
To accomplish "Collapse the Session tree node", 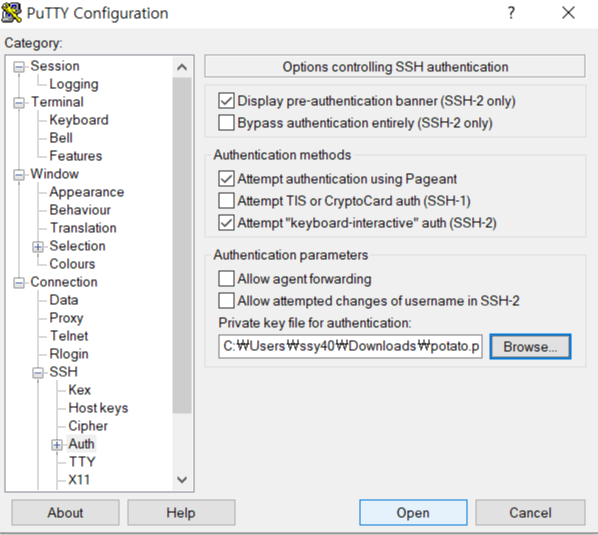I will [x=19, y=67].
